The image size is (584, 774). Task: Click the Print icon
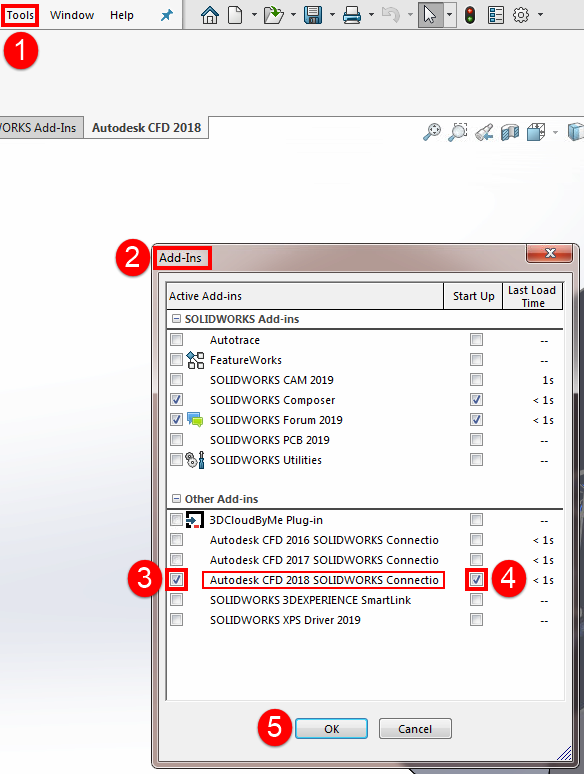[x=351, y=15]
